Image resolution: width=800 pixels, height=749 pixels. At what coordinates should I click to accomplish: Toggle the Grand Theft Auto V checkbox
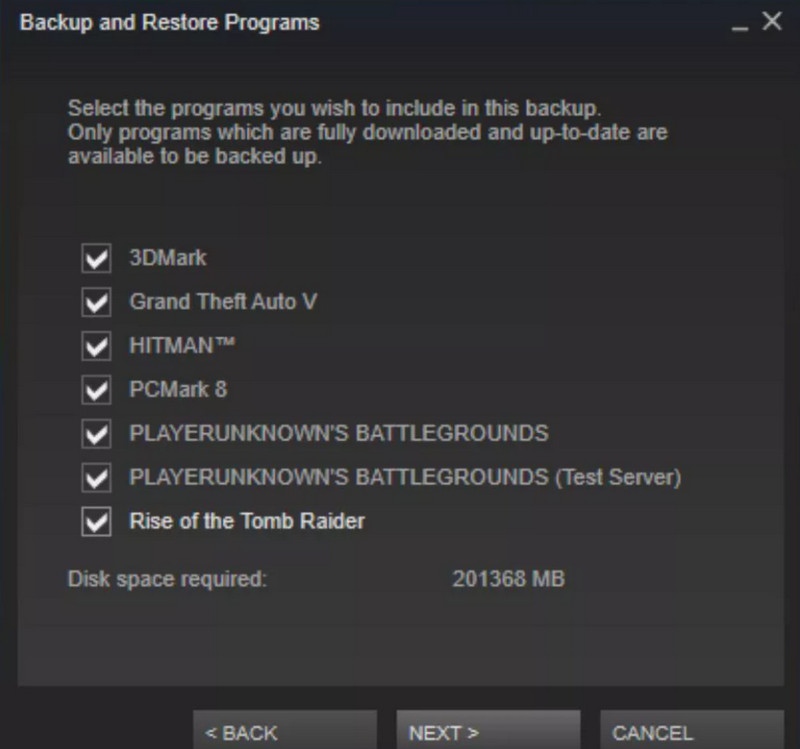tap(96, 302)
